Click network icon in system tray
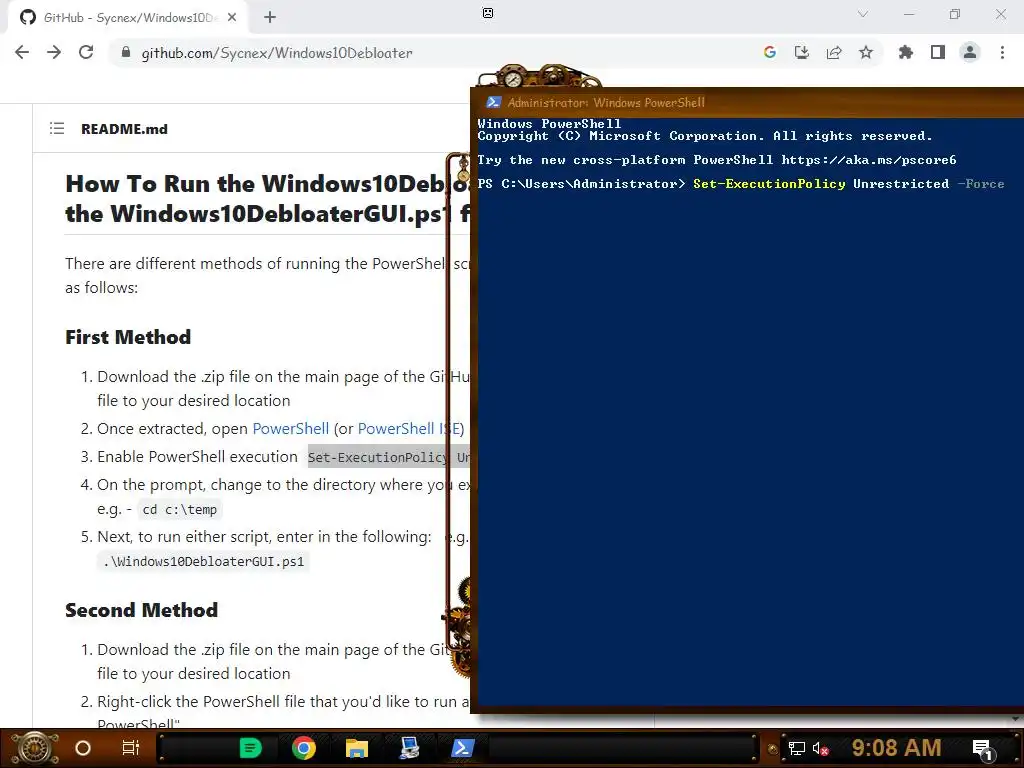 797,748
